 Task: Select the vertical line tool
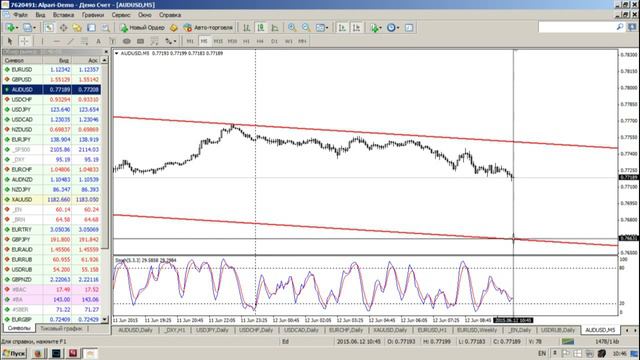[42, 41]
